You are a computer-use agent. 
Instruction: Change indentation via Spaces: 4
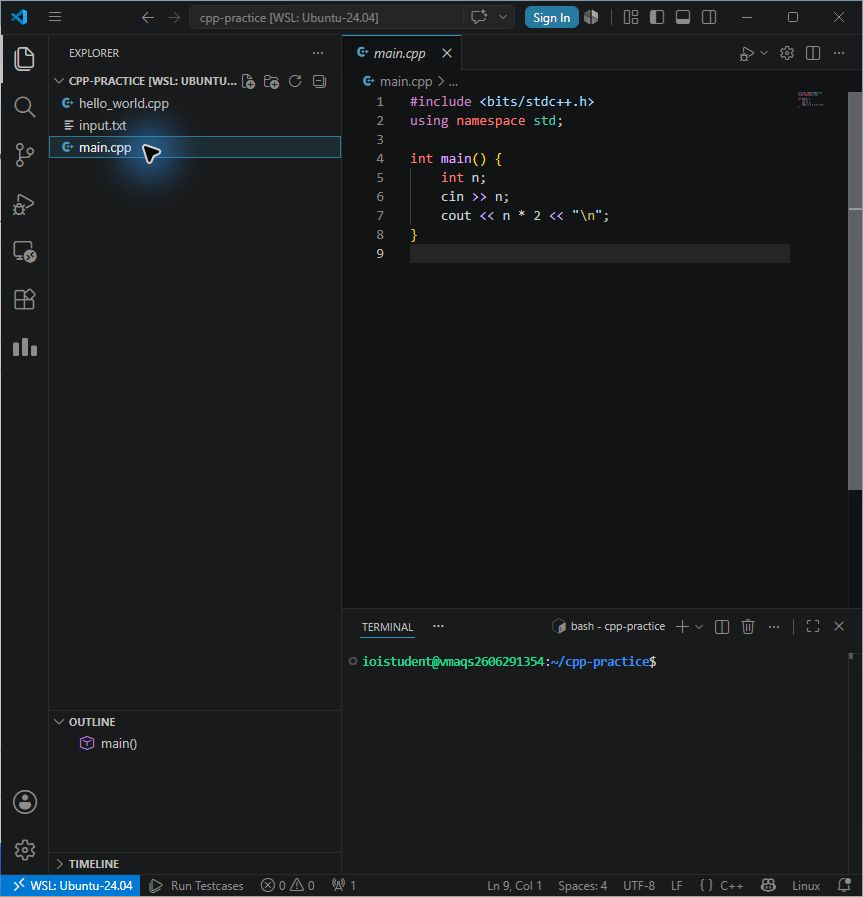(x=582, y=886)
